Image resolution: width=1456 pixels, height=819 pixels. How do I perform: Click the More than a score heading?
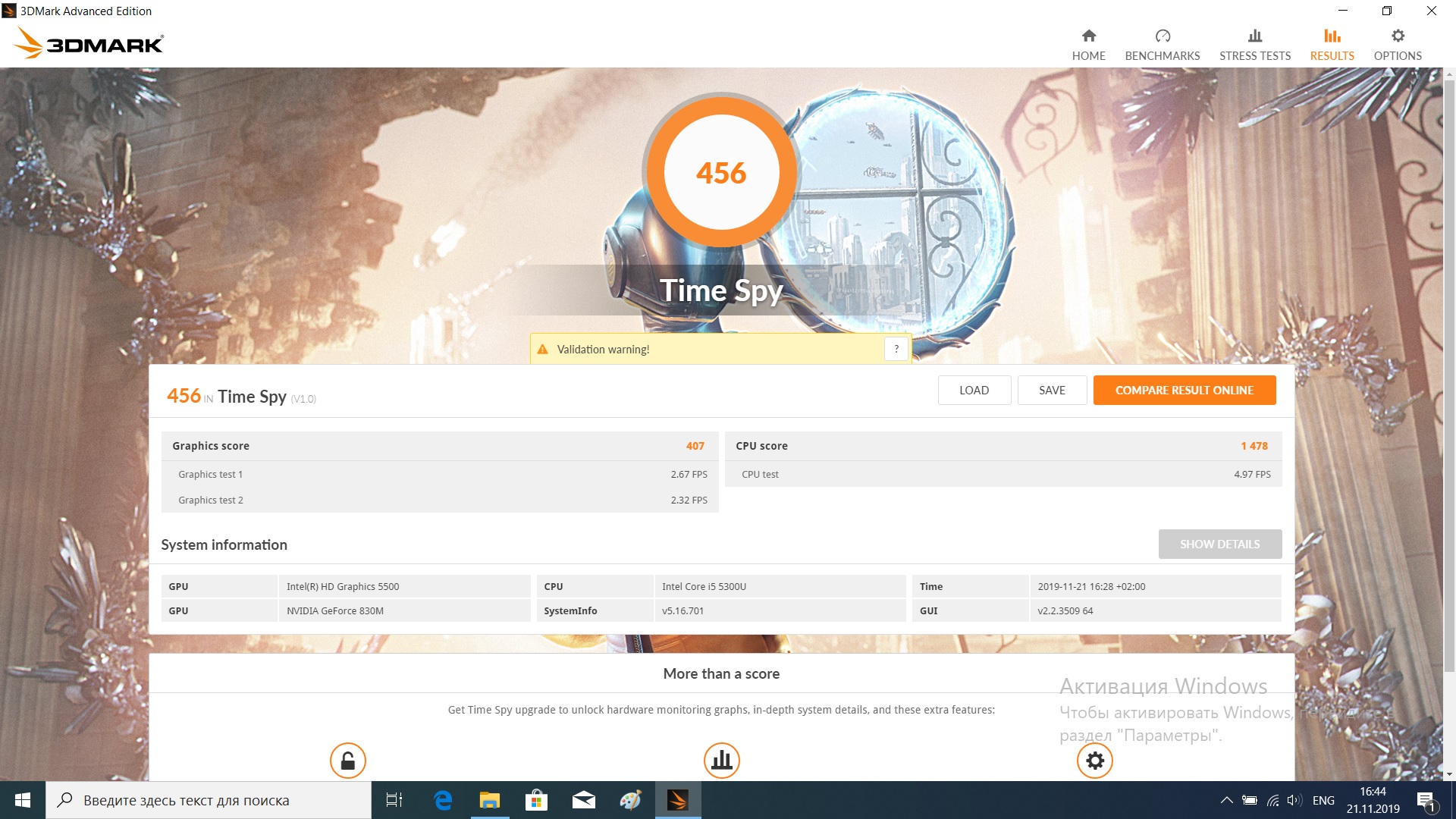(721, 673)
